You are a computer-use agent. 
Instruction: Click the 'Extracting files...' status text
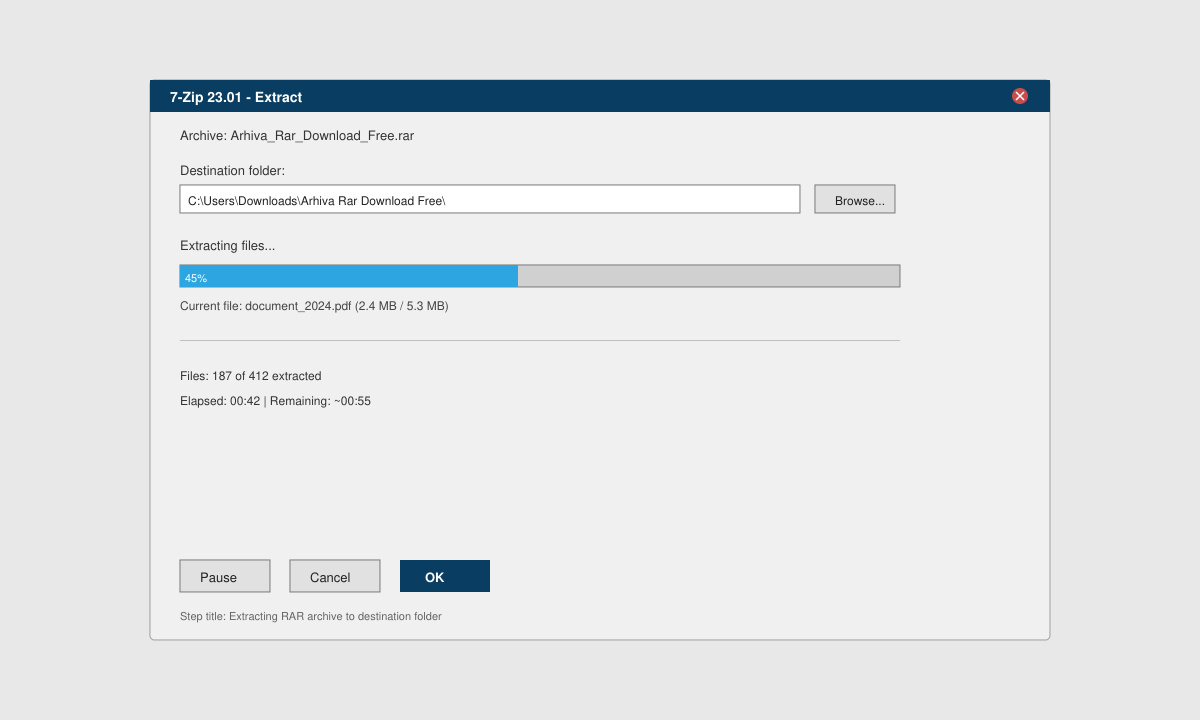click(x=228, y=246)
